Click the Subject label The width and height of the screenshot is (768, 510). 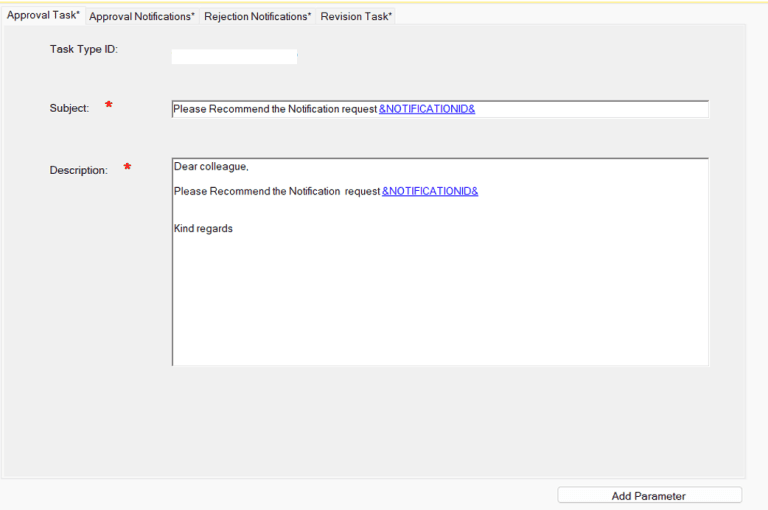(69, 108)
